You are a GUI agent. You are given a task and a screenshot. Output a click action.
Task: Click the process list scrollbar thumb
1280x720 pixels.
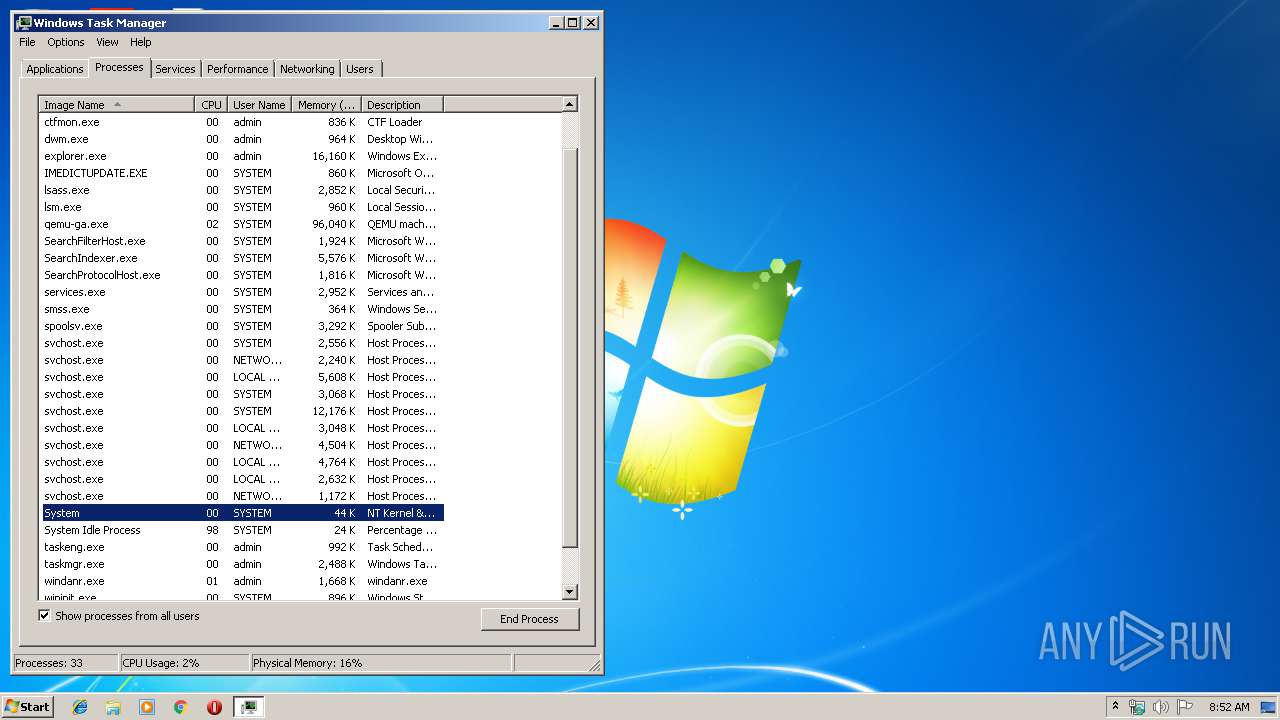coord(570,348)
